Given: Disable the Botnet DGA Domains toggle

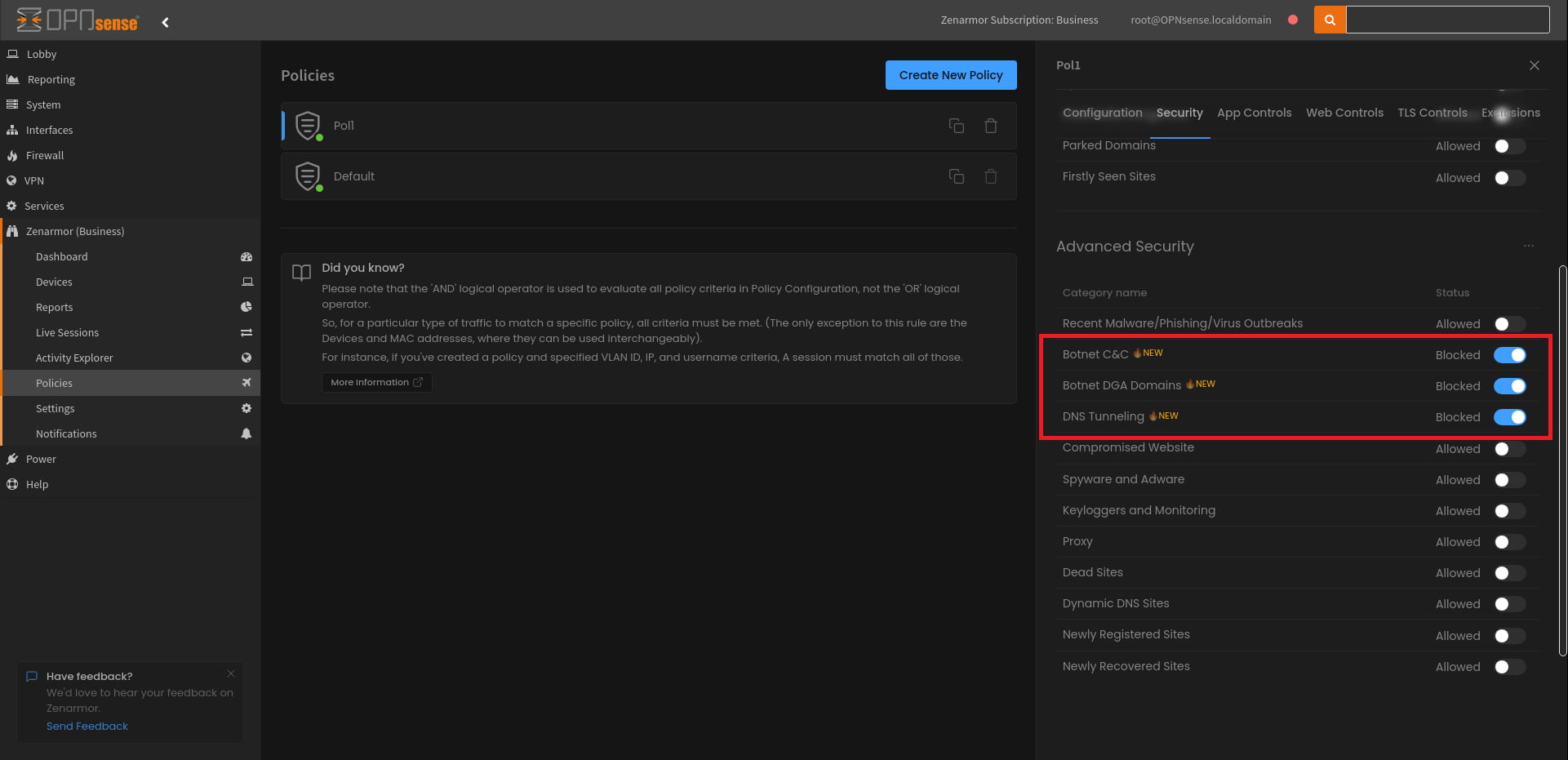Looking at the screenshot, I should (x=1509, y=386).
